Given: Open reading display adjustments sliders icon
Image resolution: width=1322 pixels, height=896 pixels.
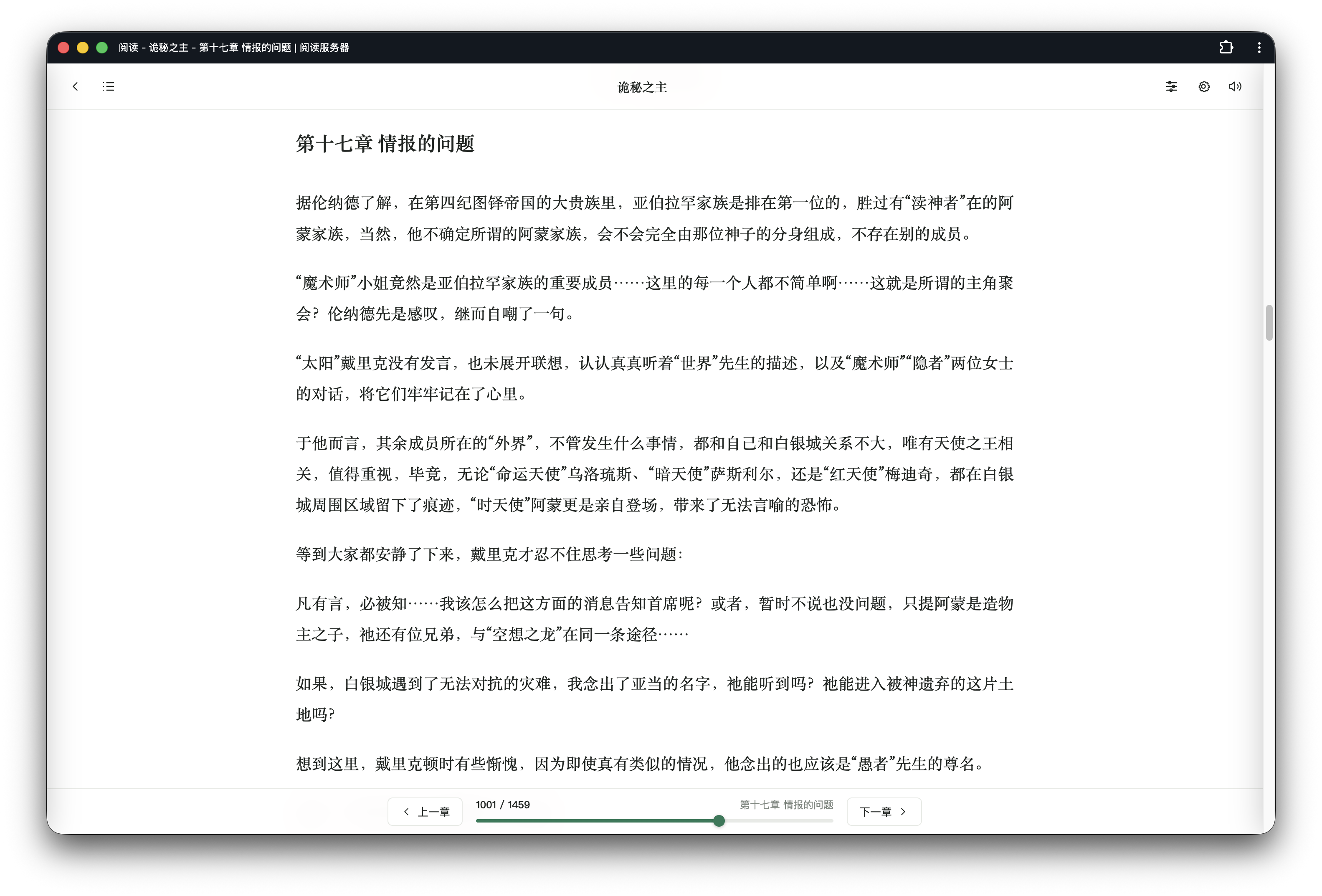Looking at the screenshot, I should coord(1171,86).
